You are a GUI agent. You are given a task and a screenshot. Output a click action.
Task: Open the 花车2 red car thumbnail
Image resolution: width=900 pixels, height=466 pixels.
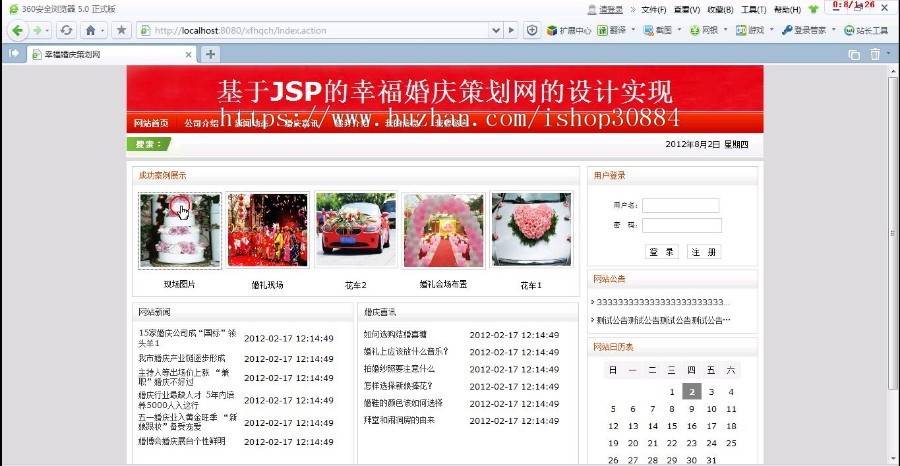[355, 230]
